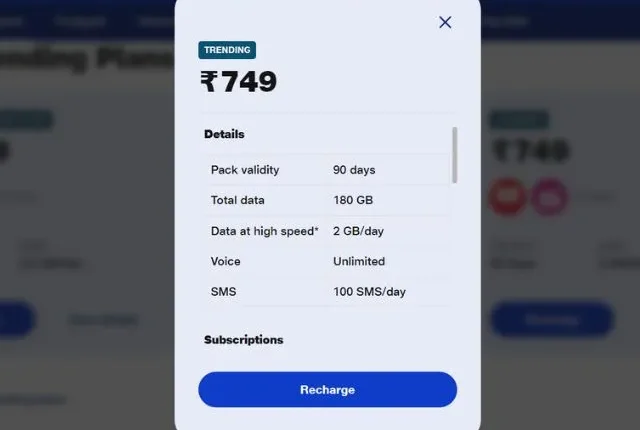Click the blurred background Recharge button on right
640x430 pixels.
click(x=552, y=319)
